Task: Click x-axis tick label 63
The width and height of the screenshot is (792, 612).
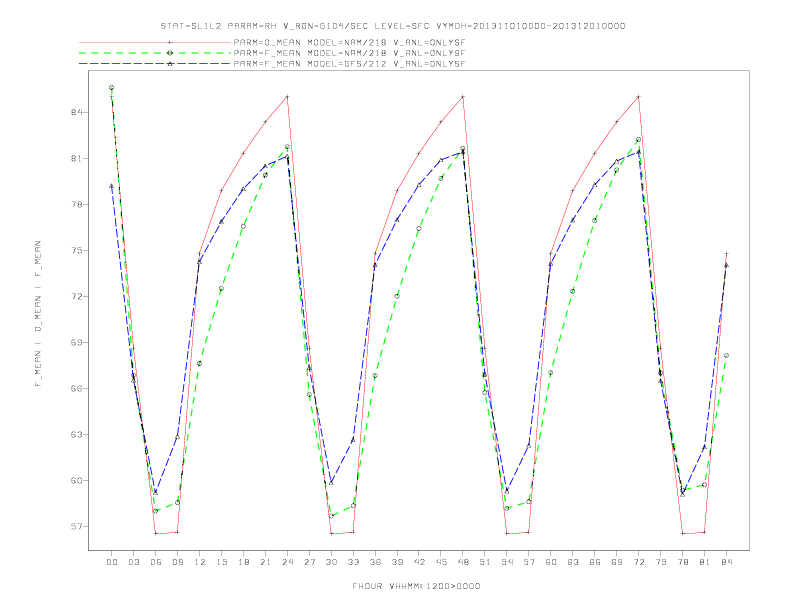Action: [x=573, y=562]
